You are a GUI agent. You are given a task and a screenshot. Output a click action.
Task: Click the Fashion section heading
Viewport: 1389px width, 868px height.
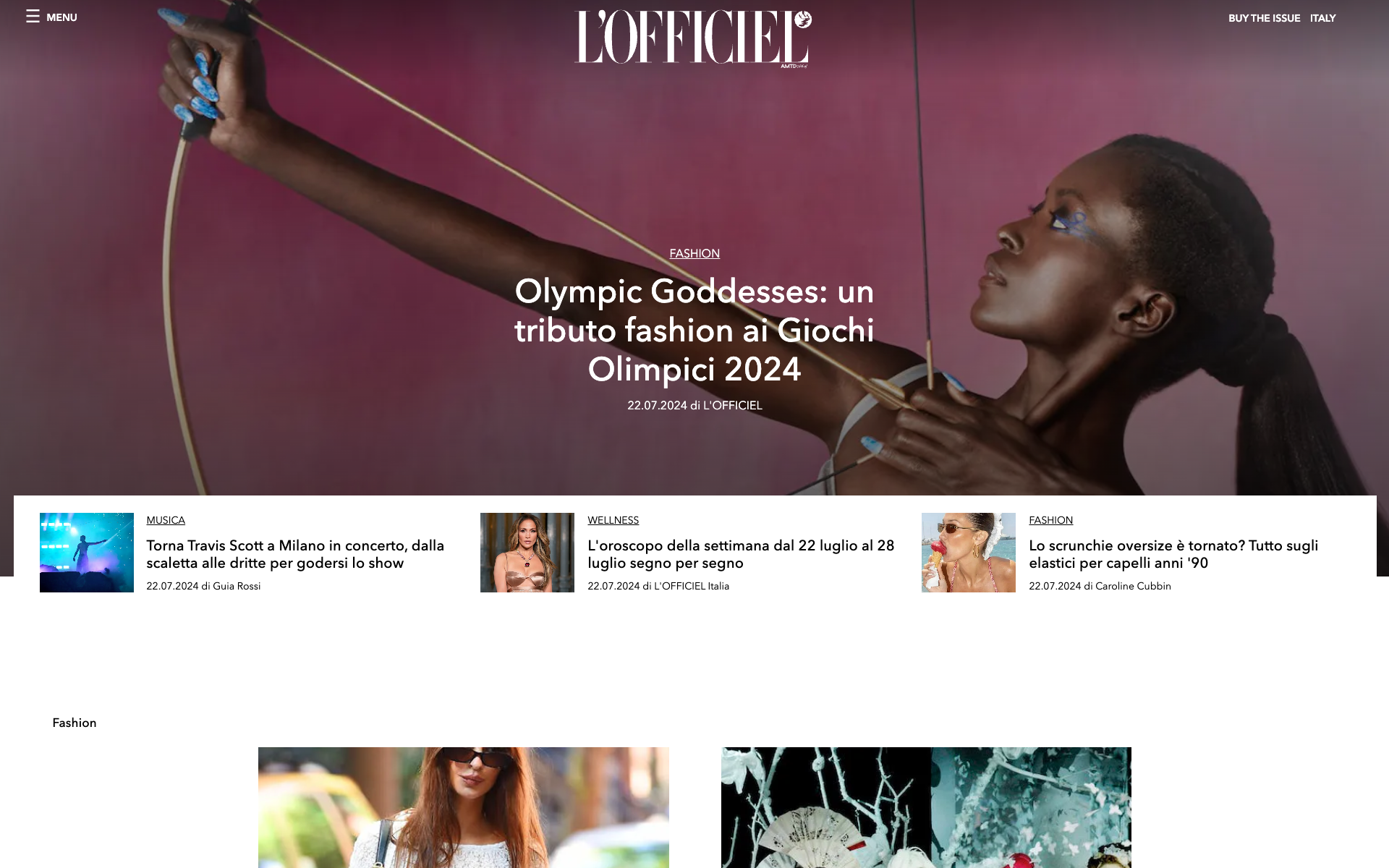pyautogui.click(x=75, y=723)
